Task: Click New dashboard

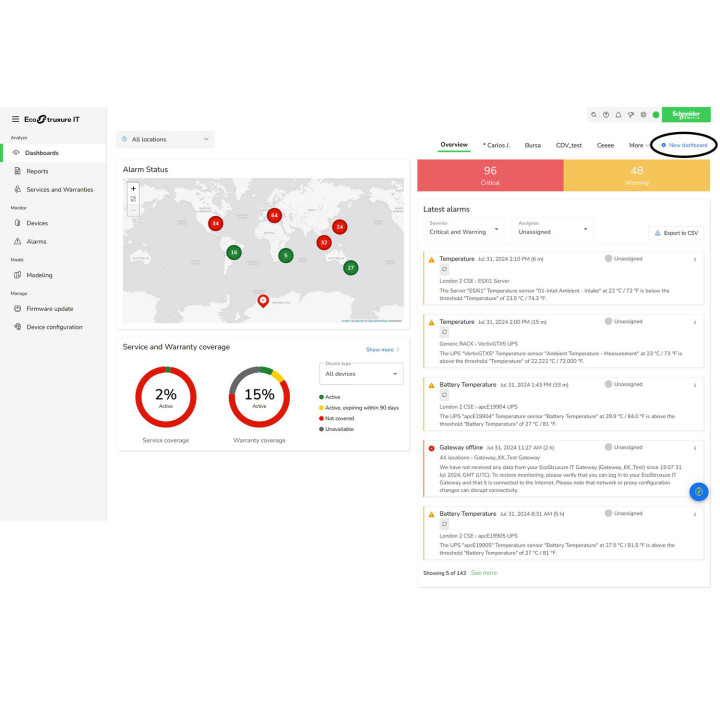Action: click(684, 145)
